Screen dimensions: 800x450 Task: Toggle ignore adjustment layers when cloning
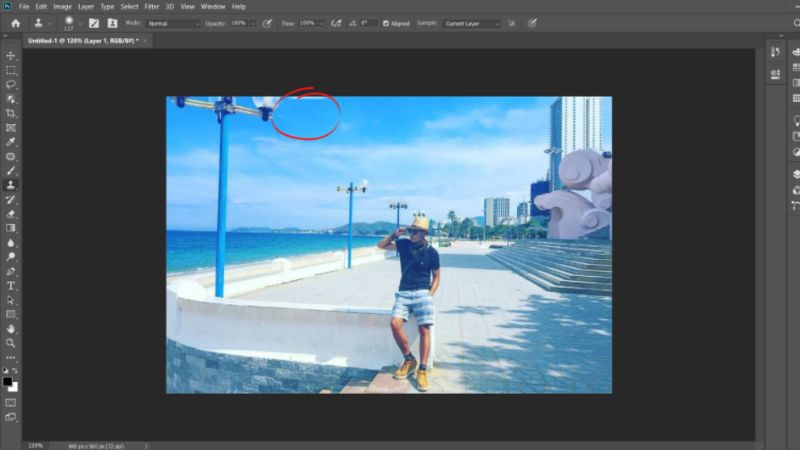coord(511,23)
